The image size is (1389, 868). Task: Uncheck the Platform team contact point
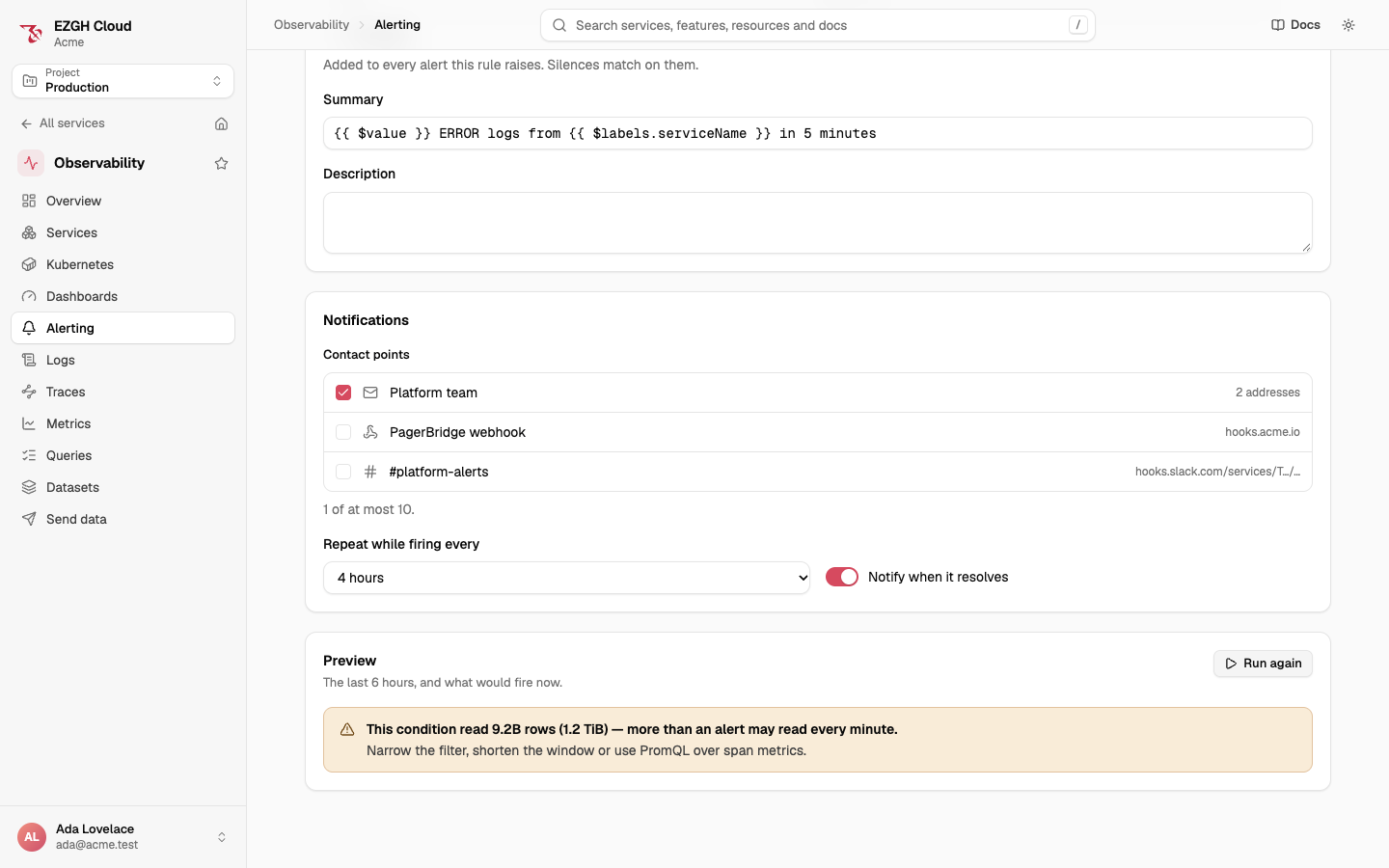click(343, 393)
